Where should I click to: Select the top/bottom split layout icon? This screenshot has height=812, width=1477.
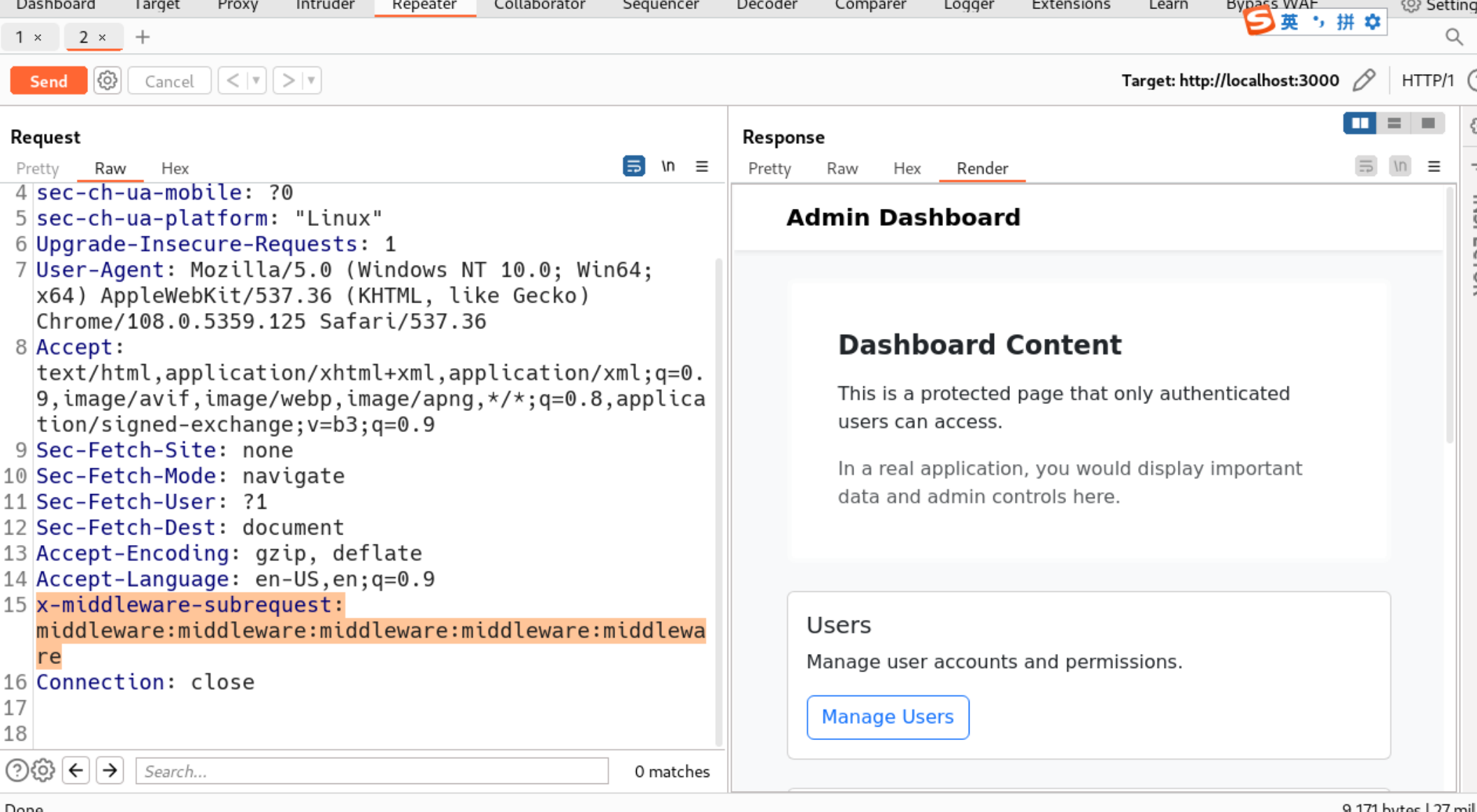point(1394,124)
